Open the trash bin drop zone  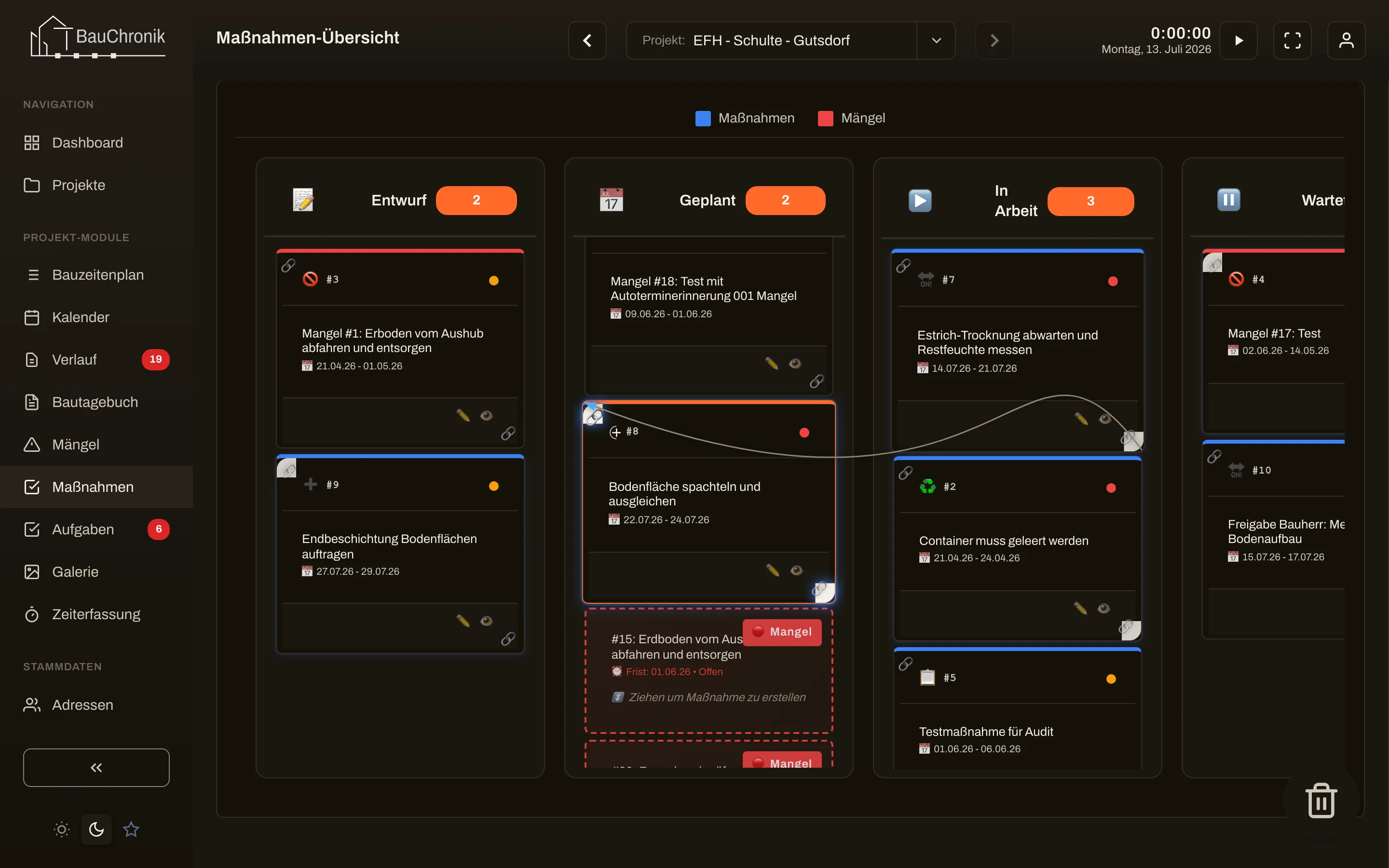[x=1321, y=800]
